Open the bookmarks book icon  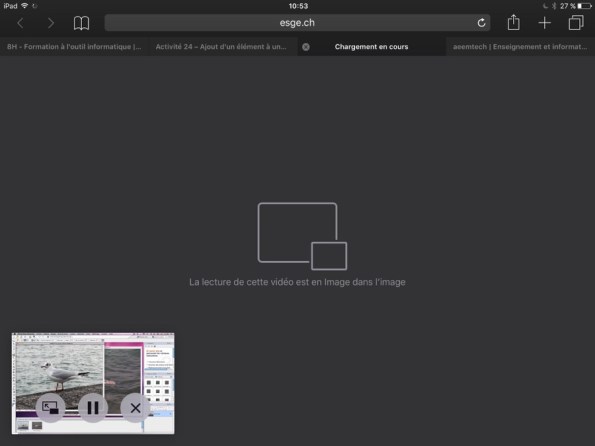point(81,23)
